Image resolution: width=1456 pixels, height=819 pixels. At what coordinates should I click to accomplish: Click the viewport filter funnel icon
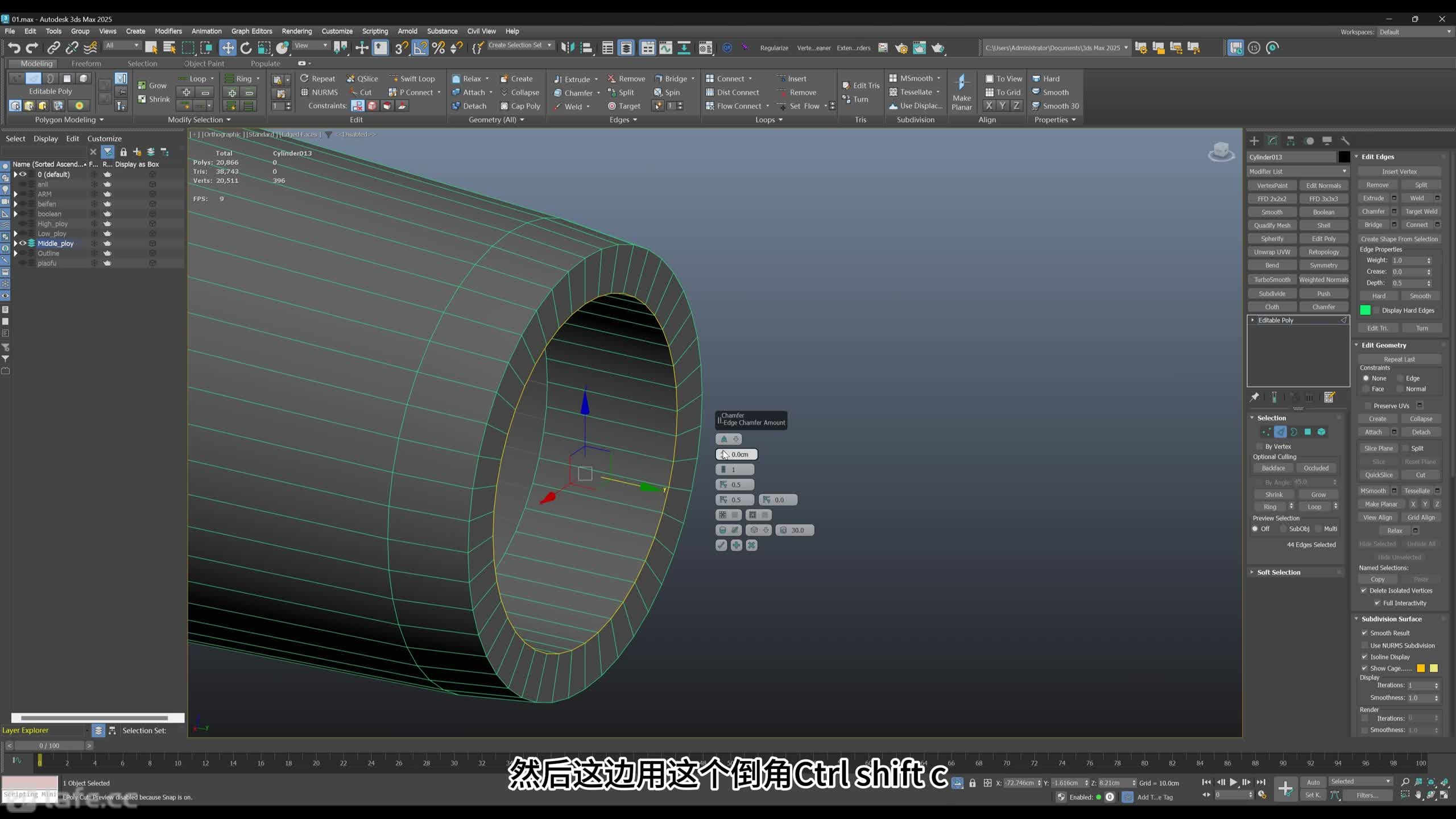[328, 135]
